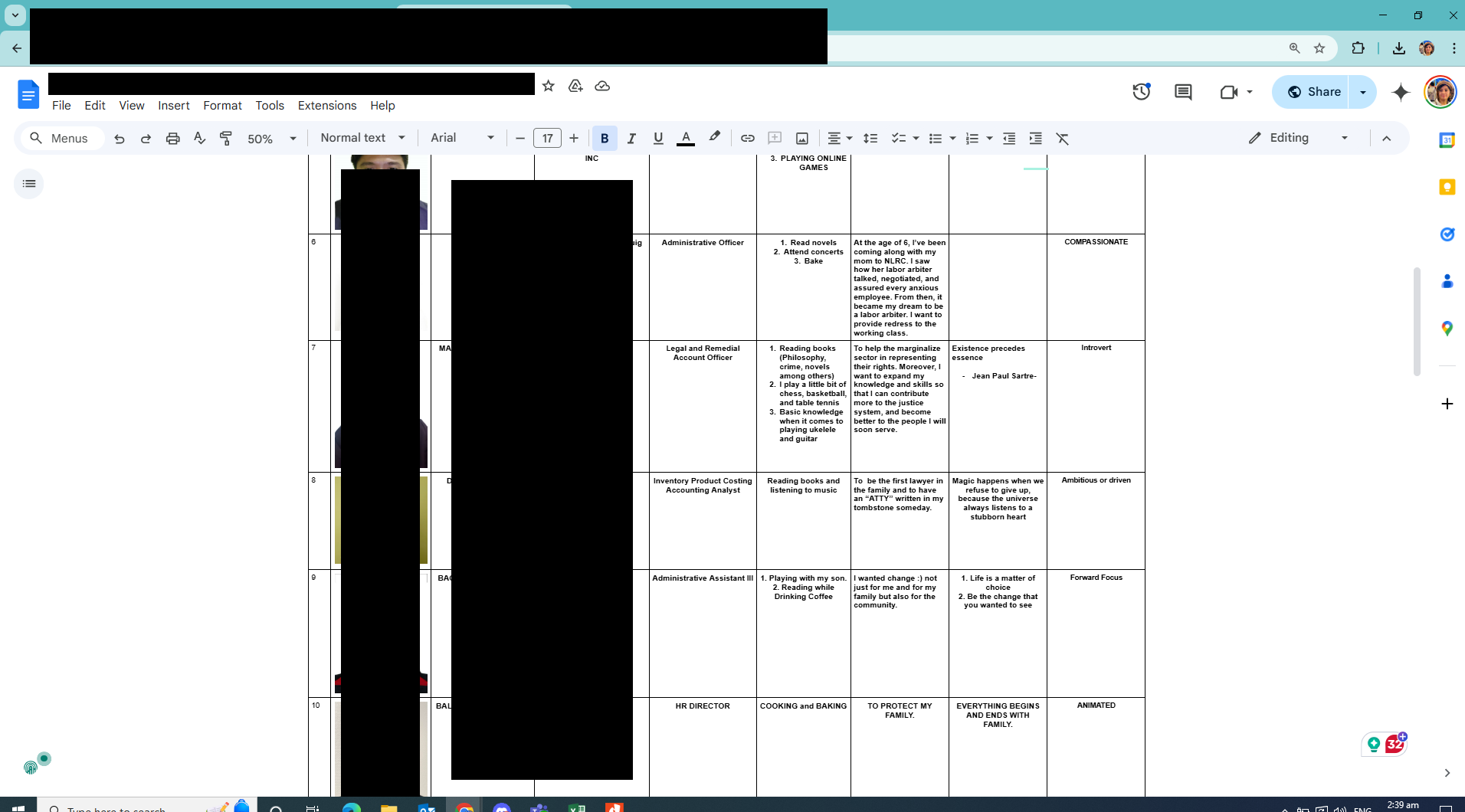Open Google Contacts side panel
Image resolution: width=1465 pixels, height=812 pixels.
point(1447,281)
